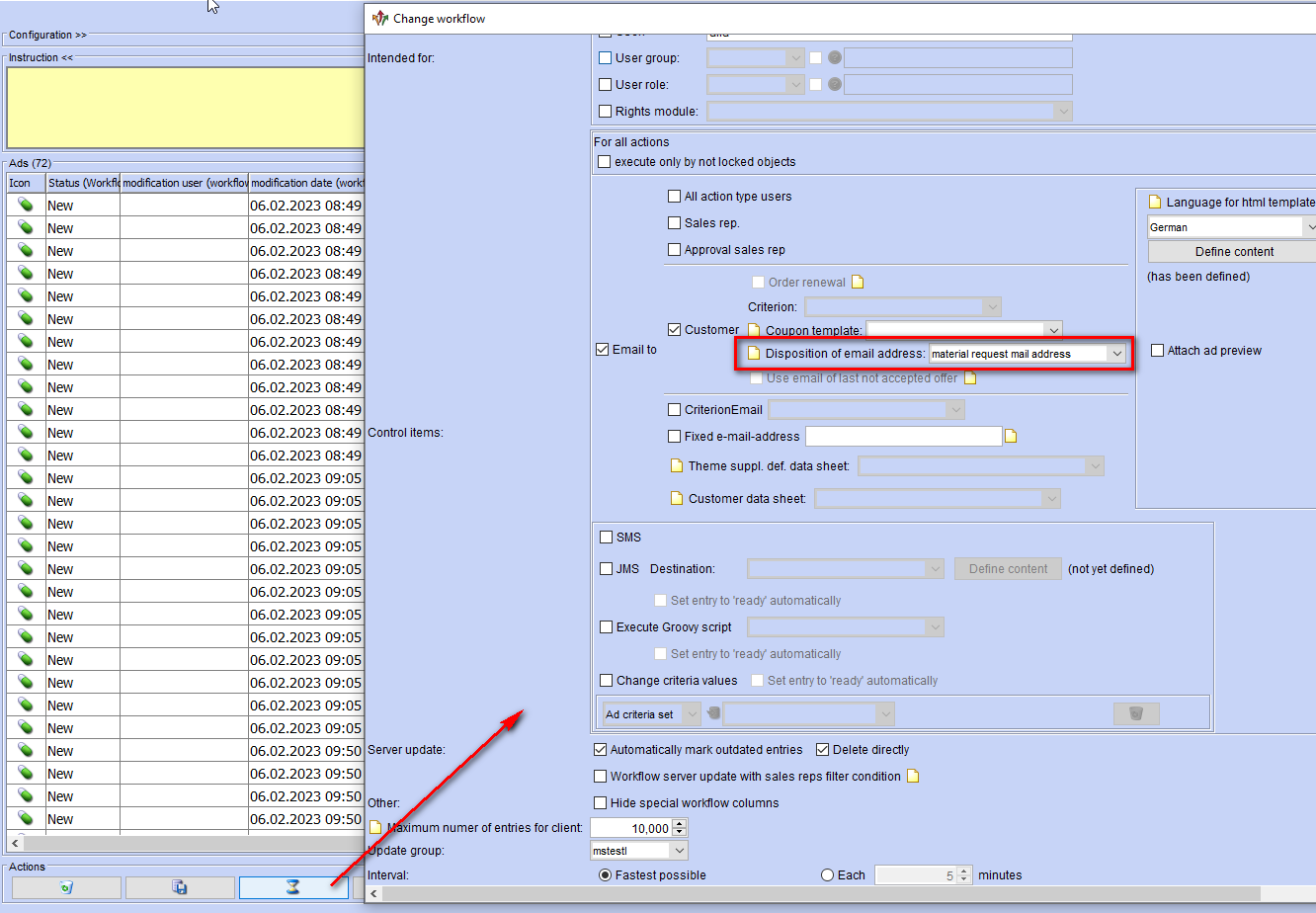1316x913 pixels.
Task: Expand the German language dropdown
Action: [x=1309, y=227]
